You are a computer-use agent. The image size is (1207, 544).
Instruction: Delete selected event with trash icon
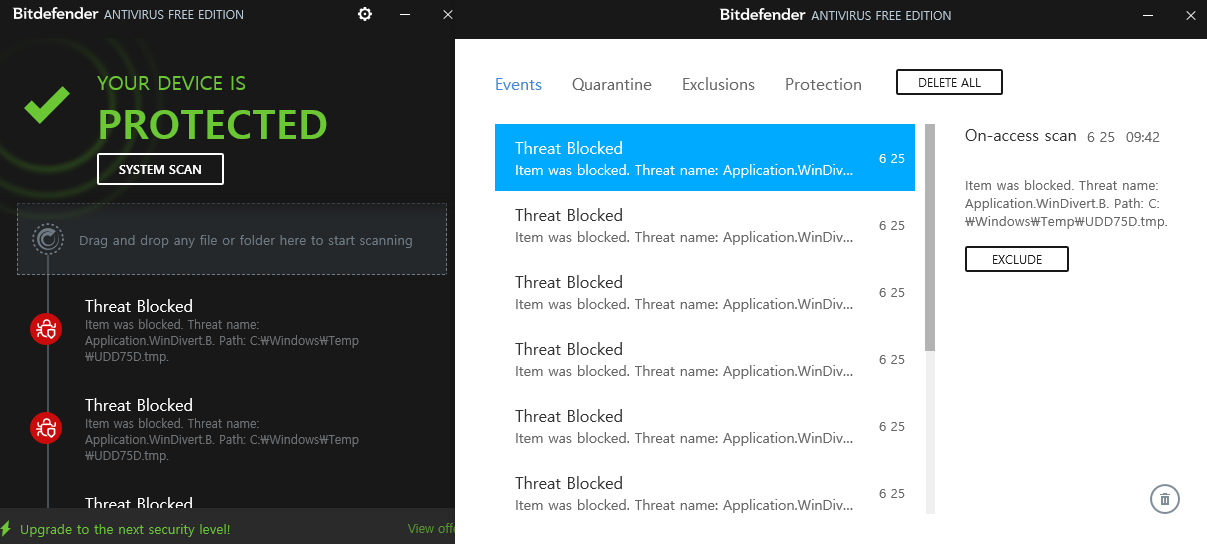coord(1165,499)
